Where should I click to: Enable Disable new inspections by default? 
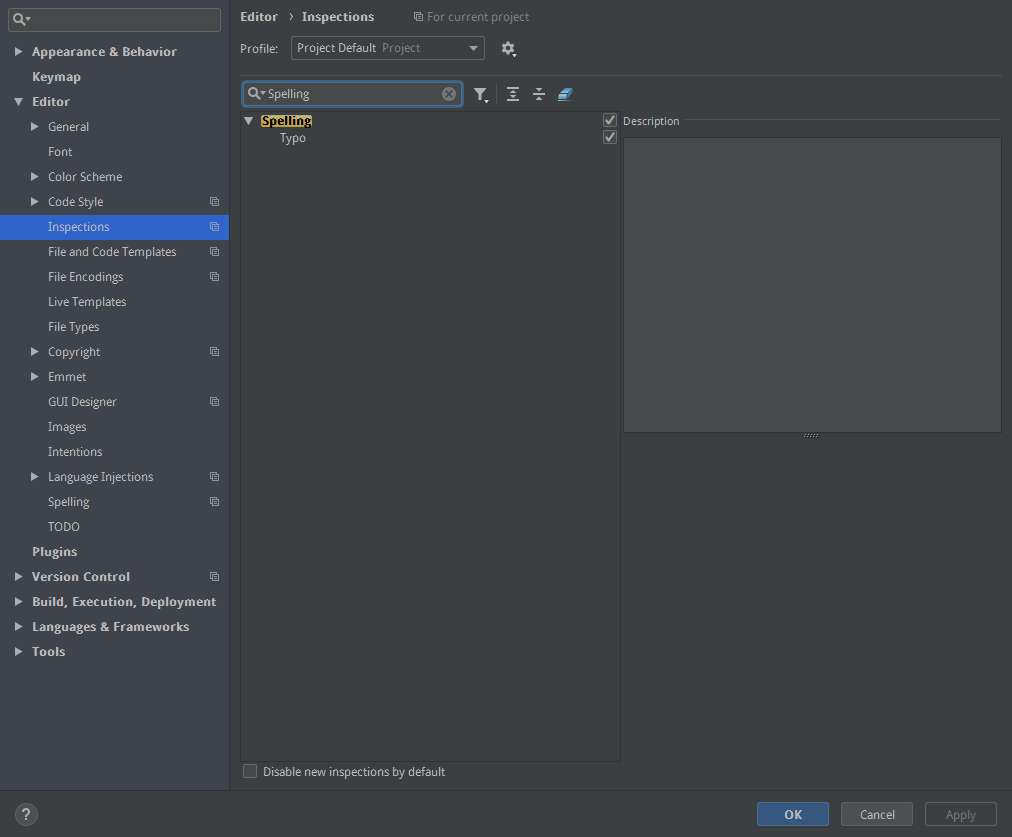251,771
